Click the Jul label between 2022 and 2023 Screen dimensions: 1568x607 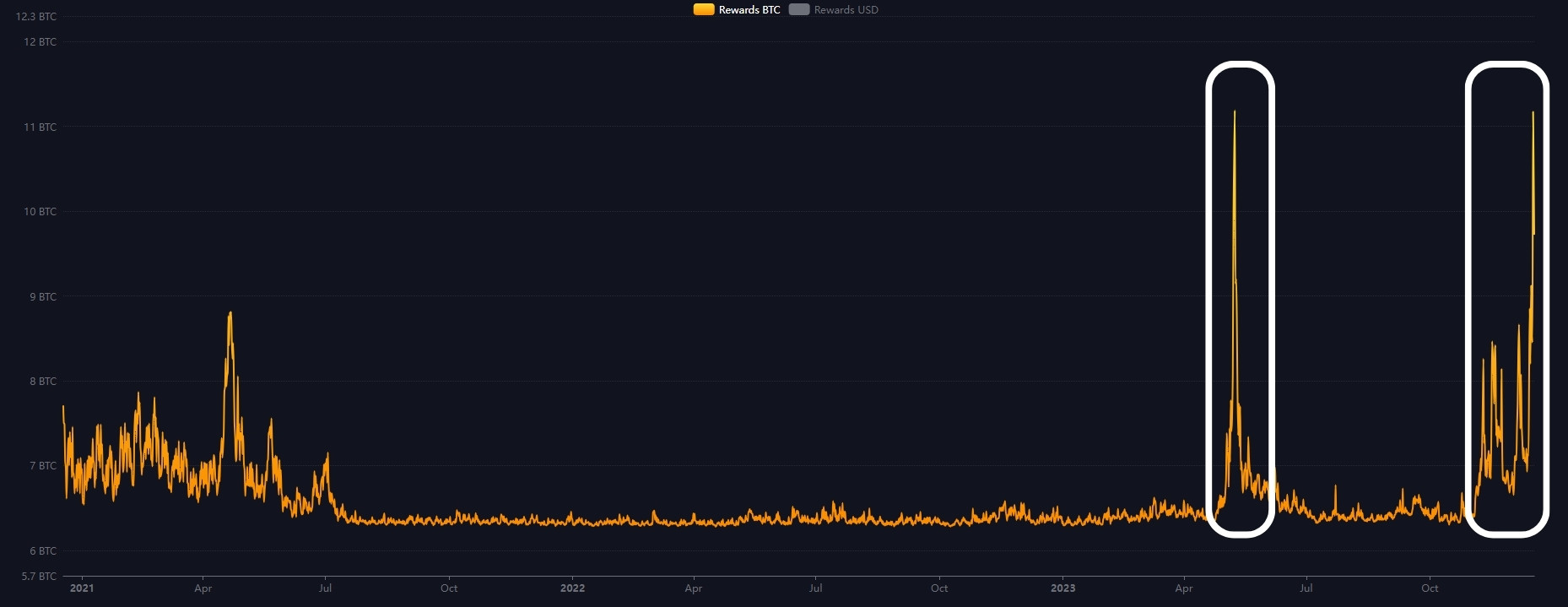tap(815, 588)
